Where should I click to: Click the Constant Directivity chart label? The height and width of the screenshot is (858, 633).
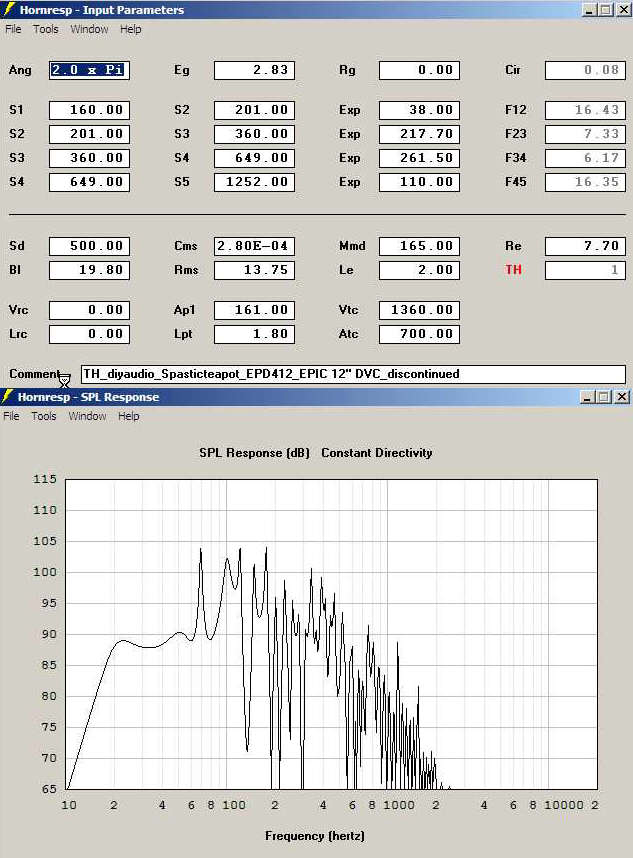tap(377, 453)
